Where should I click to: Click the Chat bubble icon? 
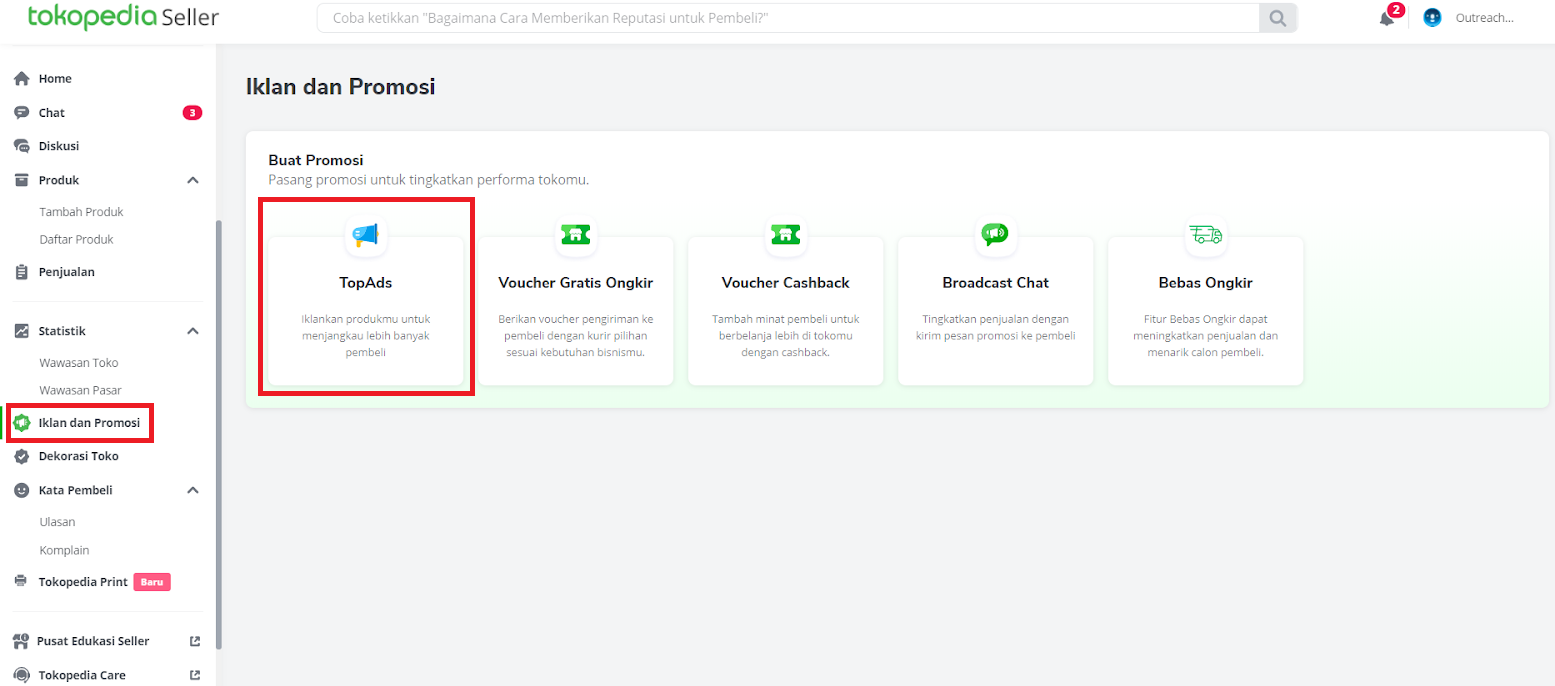[21, 113]
